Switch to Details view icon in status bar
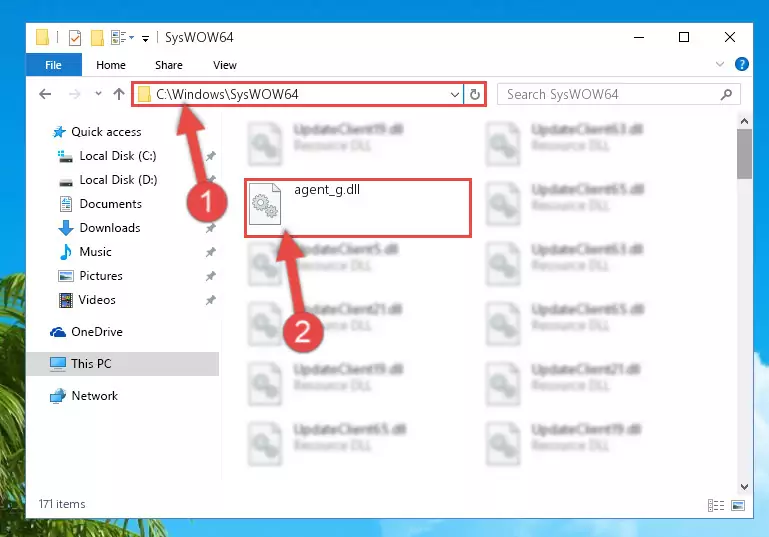The height and width of the screenshot is (537, 769). pyautogui.click(x=716, y=505)
